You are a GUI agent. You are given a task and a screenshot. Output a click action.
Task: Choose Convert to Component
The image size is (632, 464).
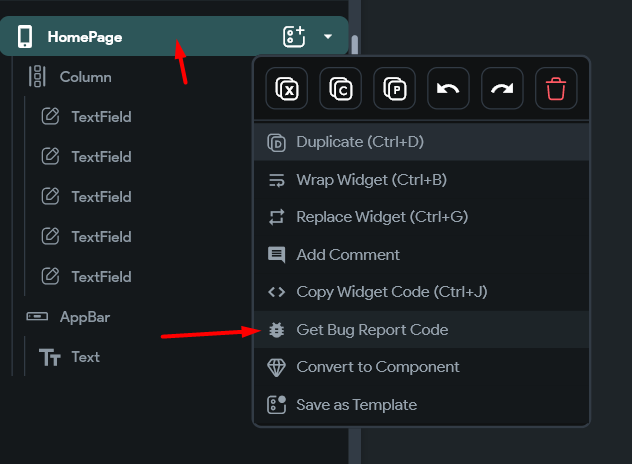point(421,367)
